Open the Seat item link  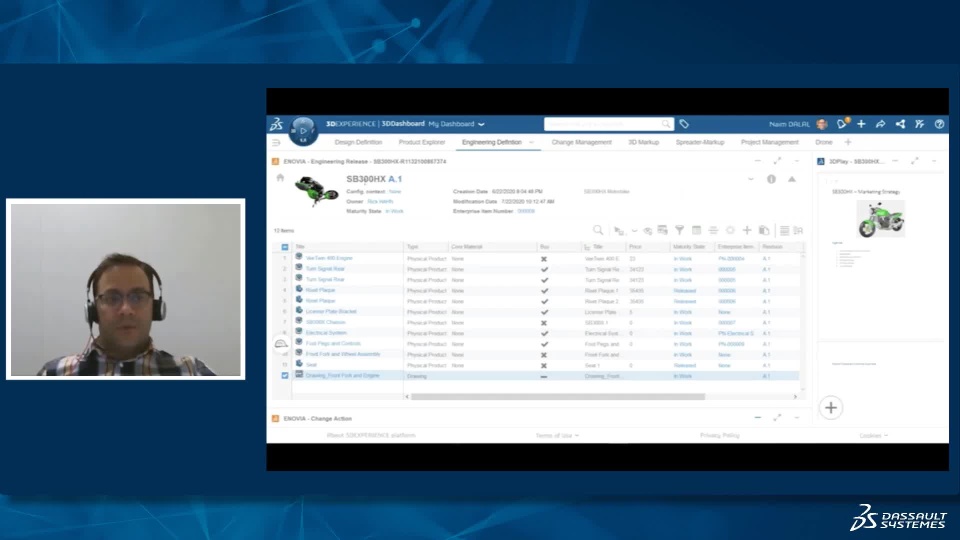click(x=311, y=365)
